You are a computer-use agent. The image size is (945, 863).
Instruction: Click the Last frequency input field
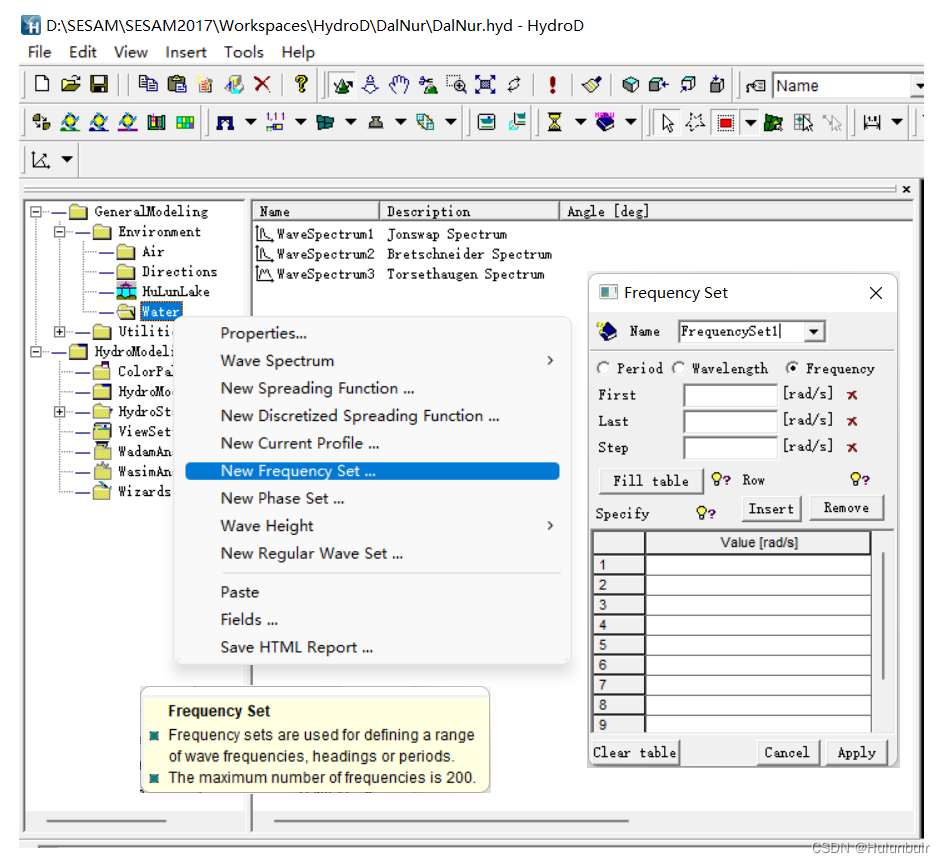730,421
